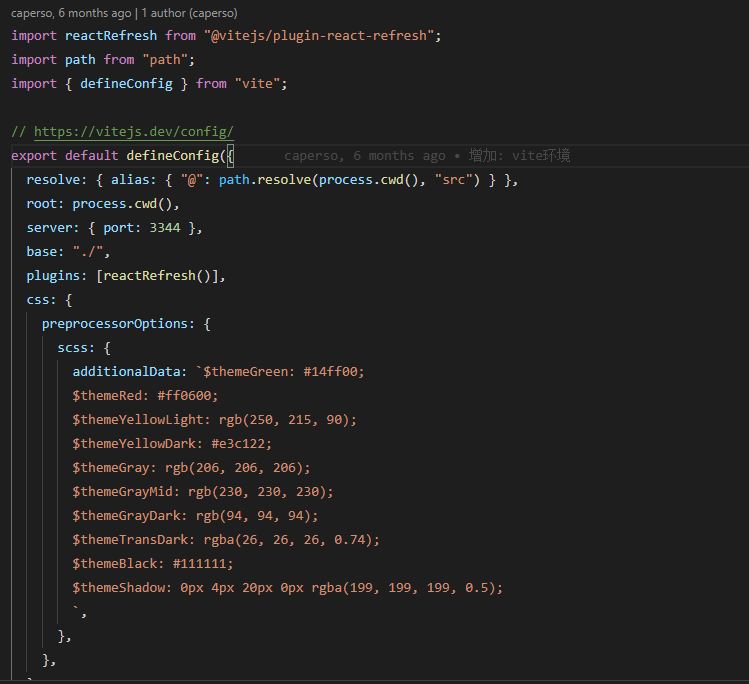Click the alias property key

coord(130,180)
